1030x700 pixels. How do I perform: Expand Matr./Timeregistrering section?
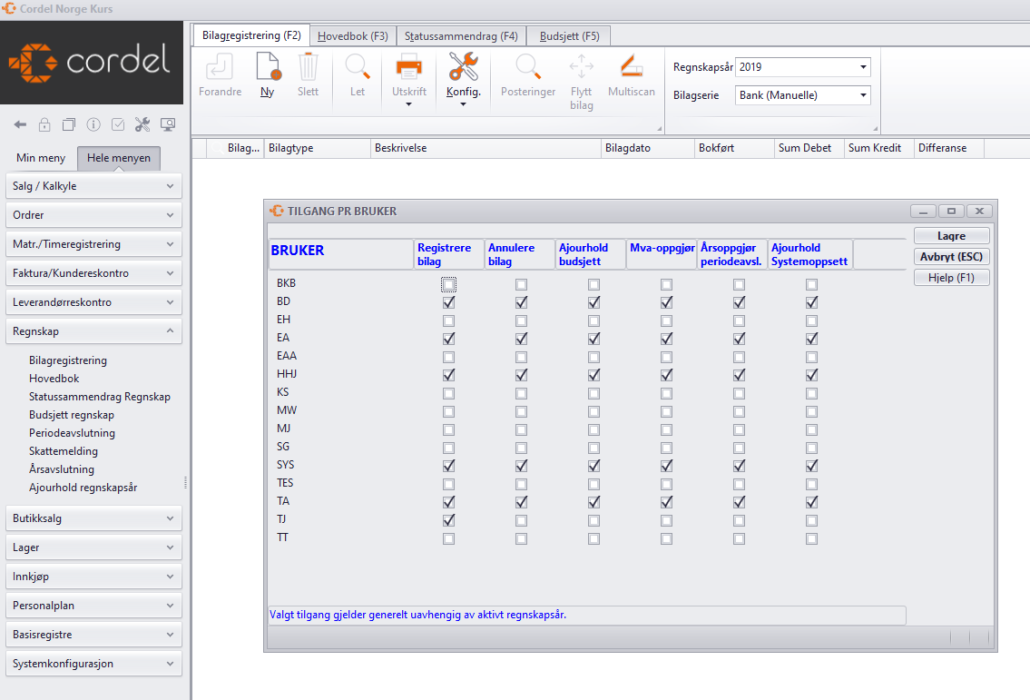pyautogui.click(x=93, y=244)
